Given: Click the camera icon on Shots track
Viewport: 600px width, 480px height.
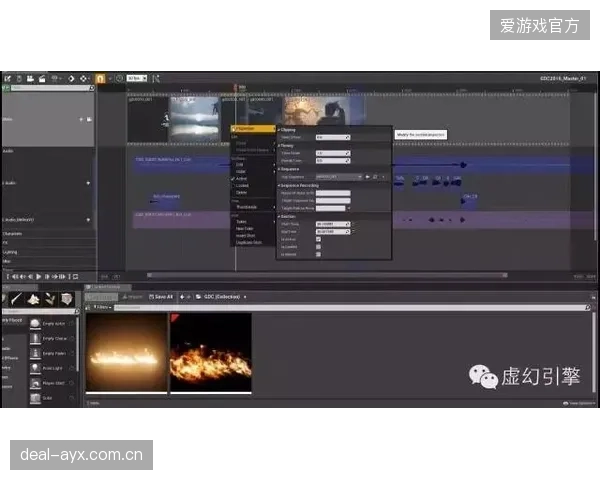Looking at the screenshot, I should (x=89, y=119).
